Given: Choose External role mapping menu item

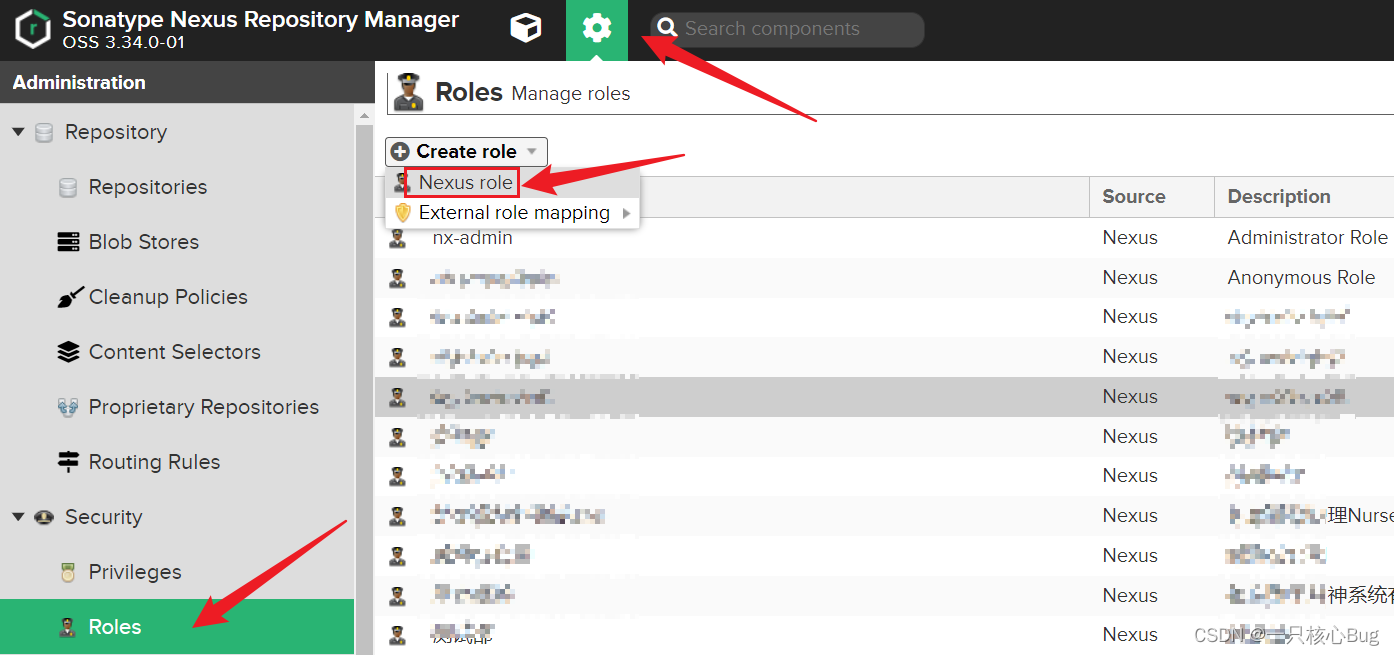Looking at the screenshot, I should 514,213.
